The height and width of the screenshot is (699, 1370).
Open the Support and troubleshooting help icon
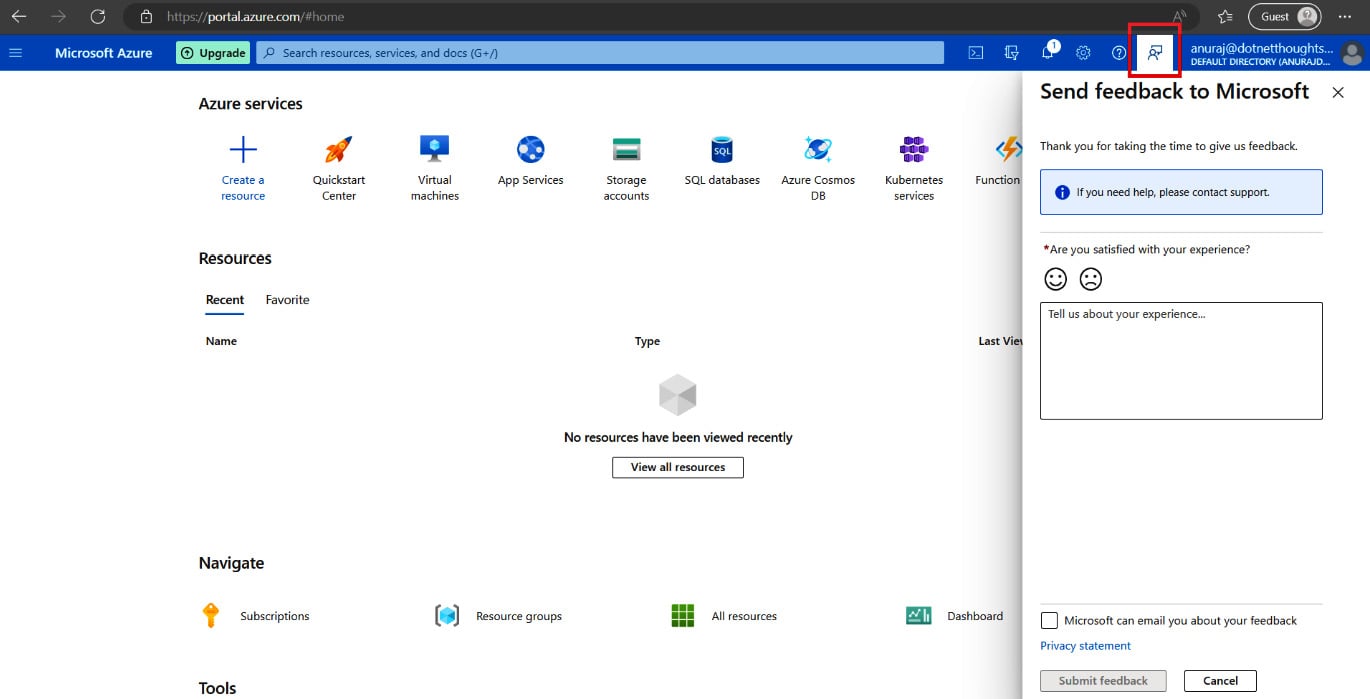pyautogui.click(x=1119, y=53)
